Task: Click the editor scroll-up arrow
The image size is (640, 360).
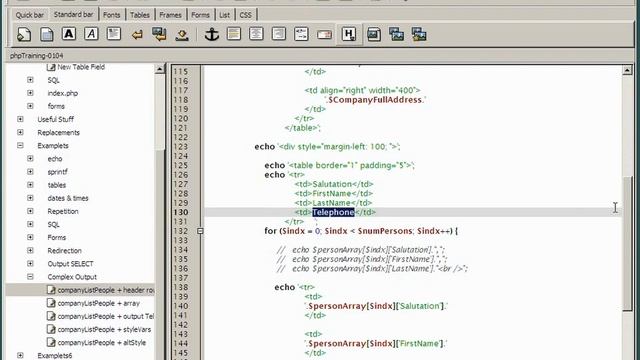Action: tap(627, 70)
